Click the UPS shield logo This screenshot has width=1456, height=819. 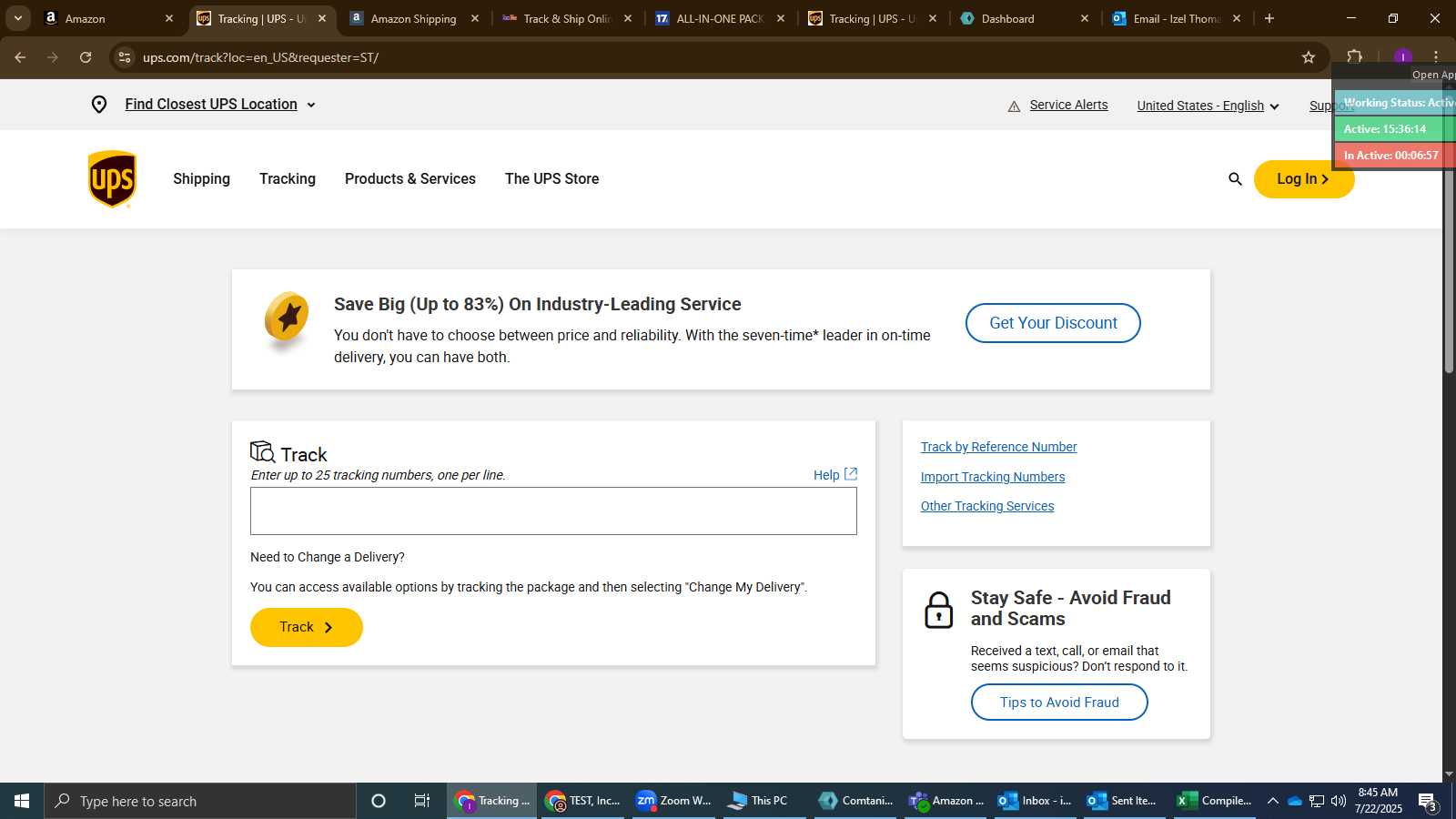click(112, 179)
